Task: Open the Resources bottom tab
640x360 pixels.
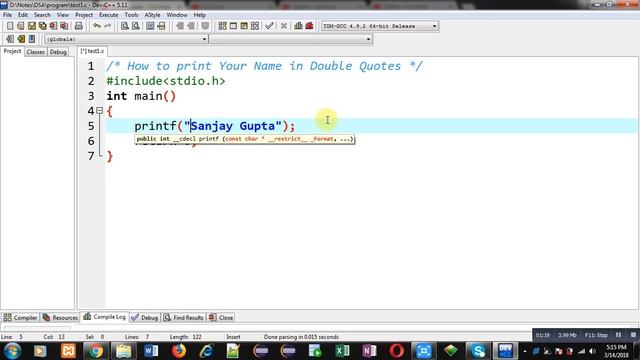Action: (x=60, y=317)
